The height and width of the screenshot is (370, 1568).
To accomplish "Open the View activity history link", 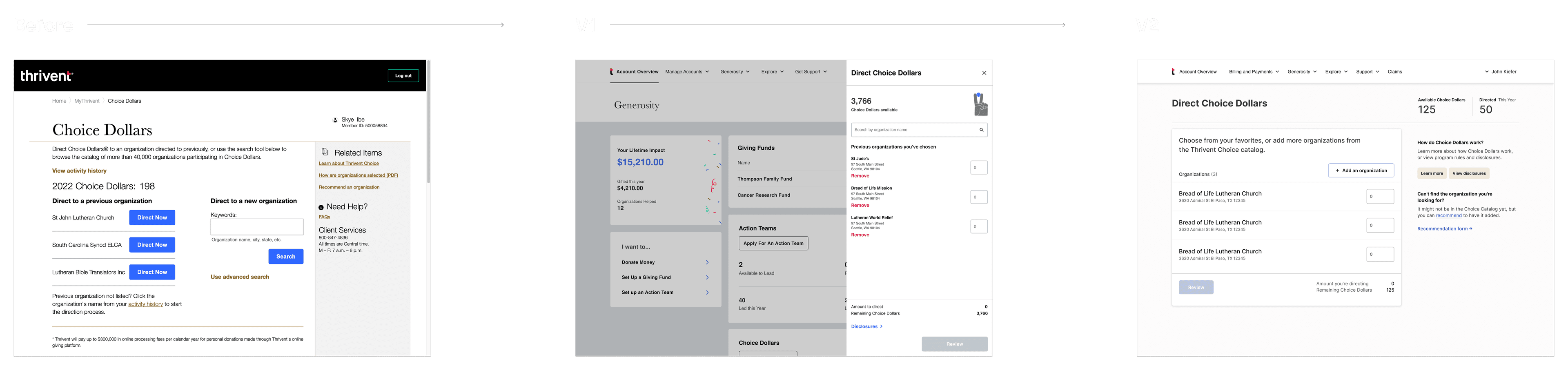I will pos(79,171).
